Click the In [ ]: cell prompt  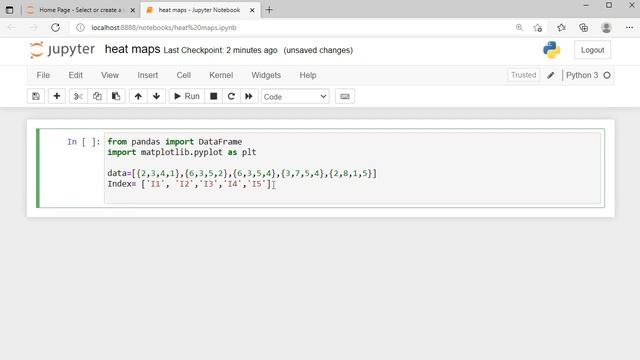click(83, 142)
